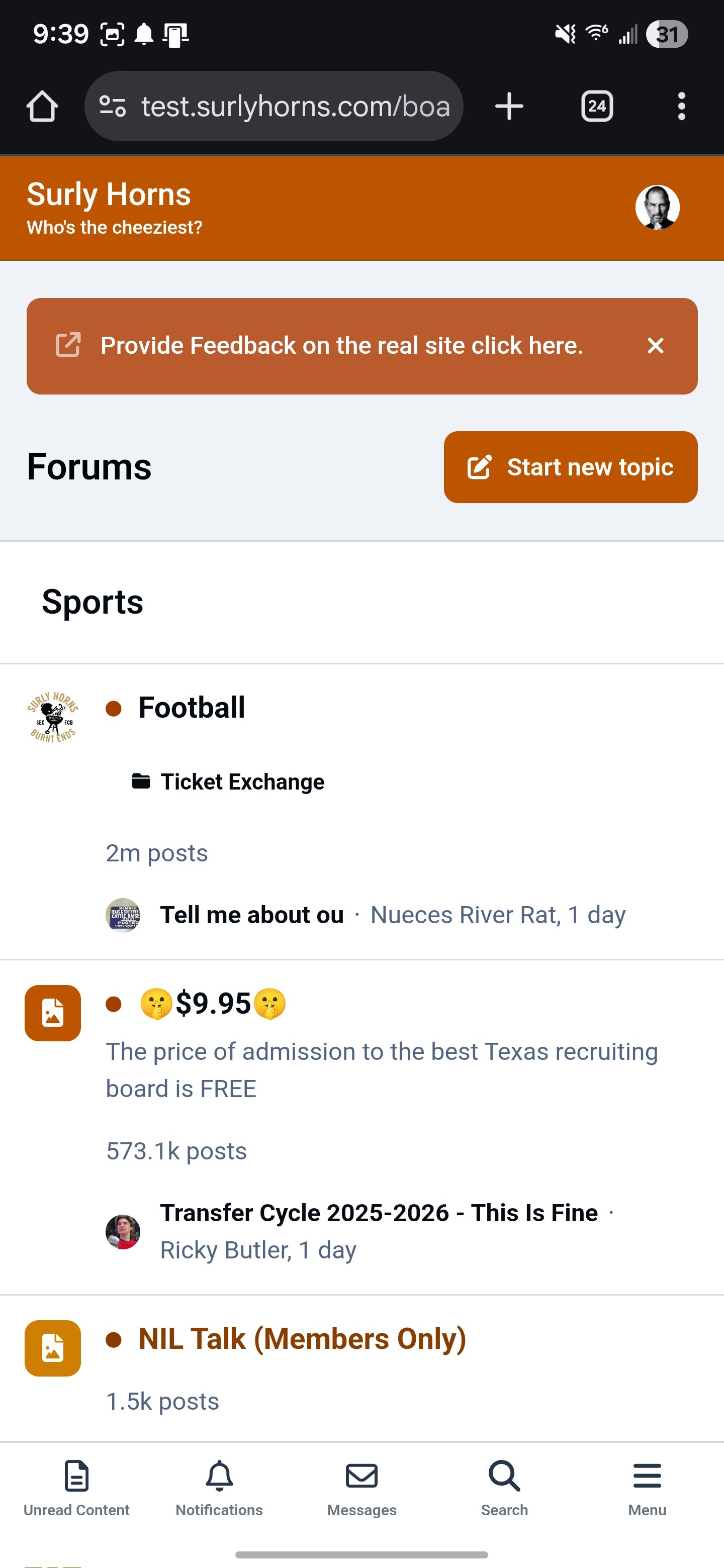Click the Provide Feedback banner link

pos(341,346)
